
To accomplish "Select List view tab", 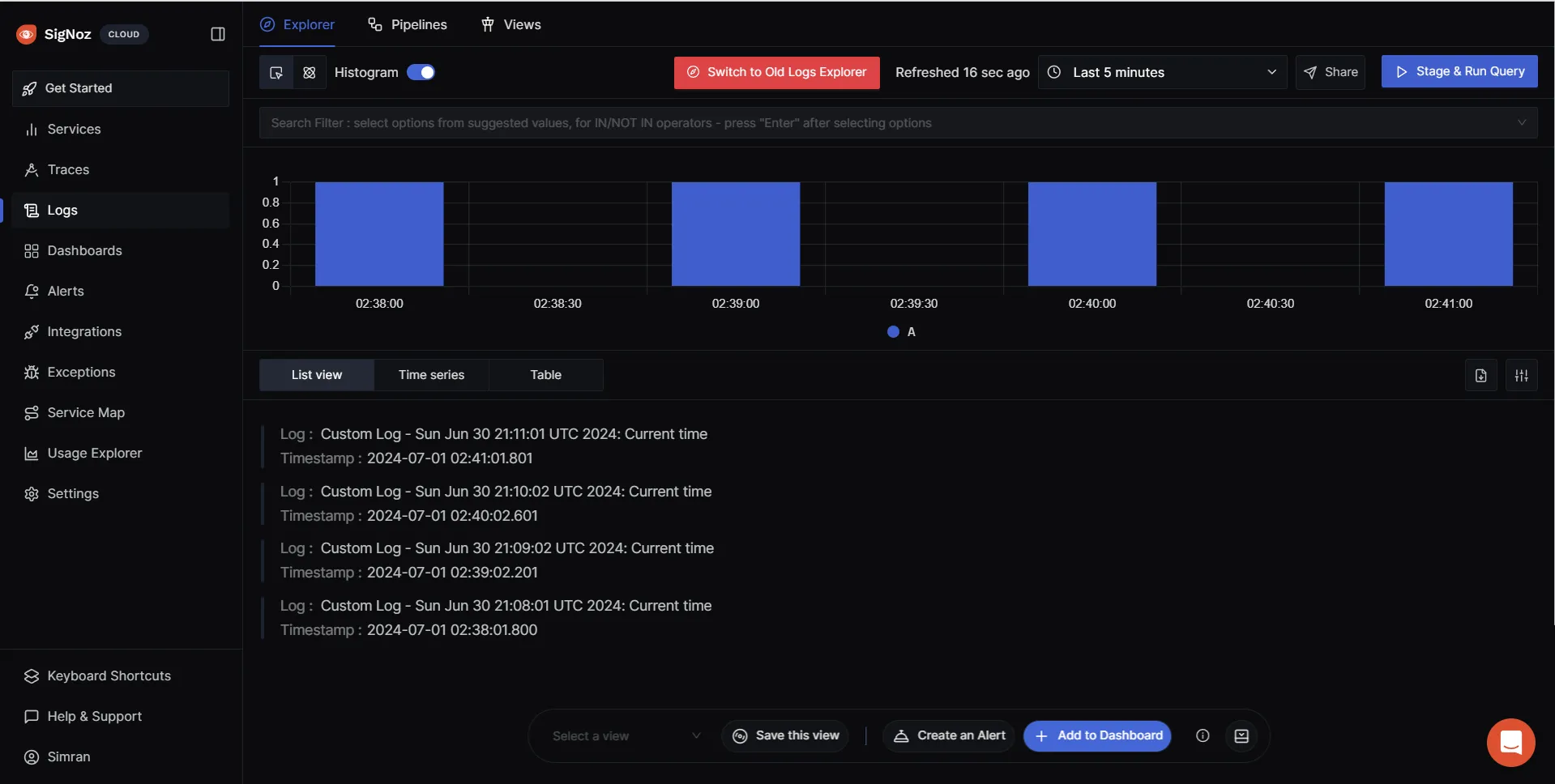I will pyautogui.click(x=317, y=375).
